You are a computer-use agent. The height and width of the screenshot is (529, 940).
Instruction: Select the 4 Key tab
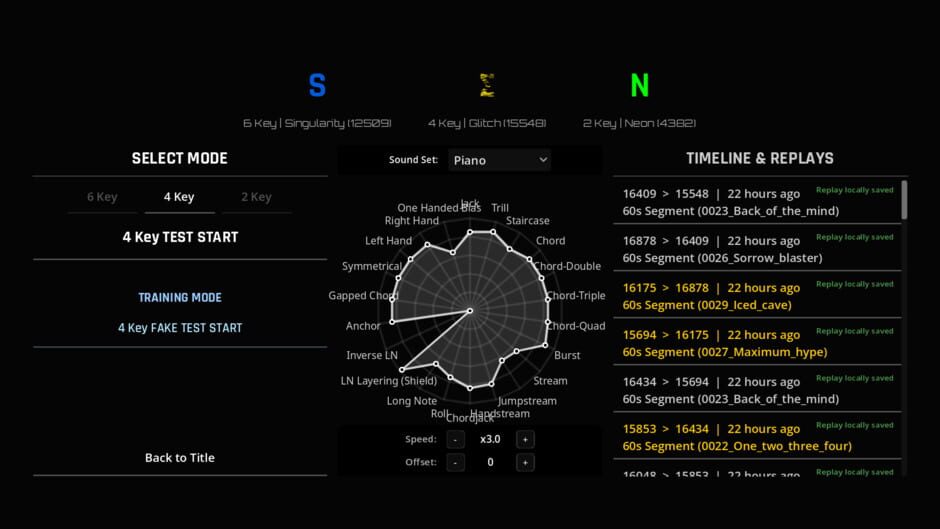(179, 197)
